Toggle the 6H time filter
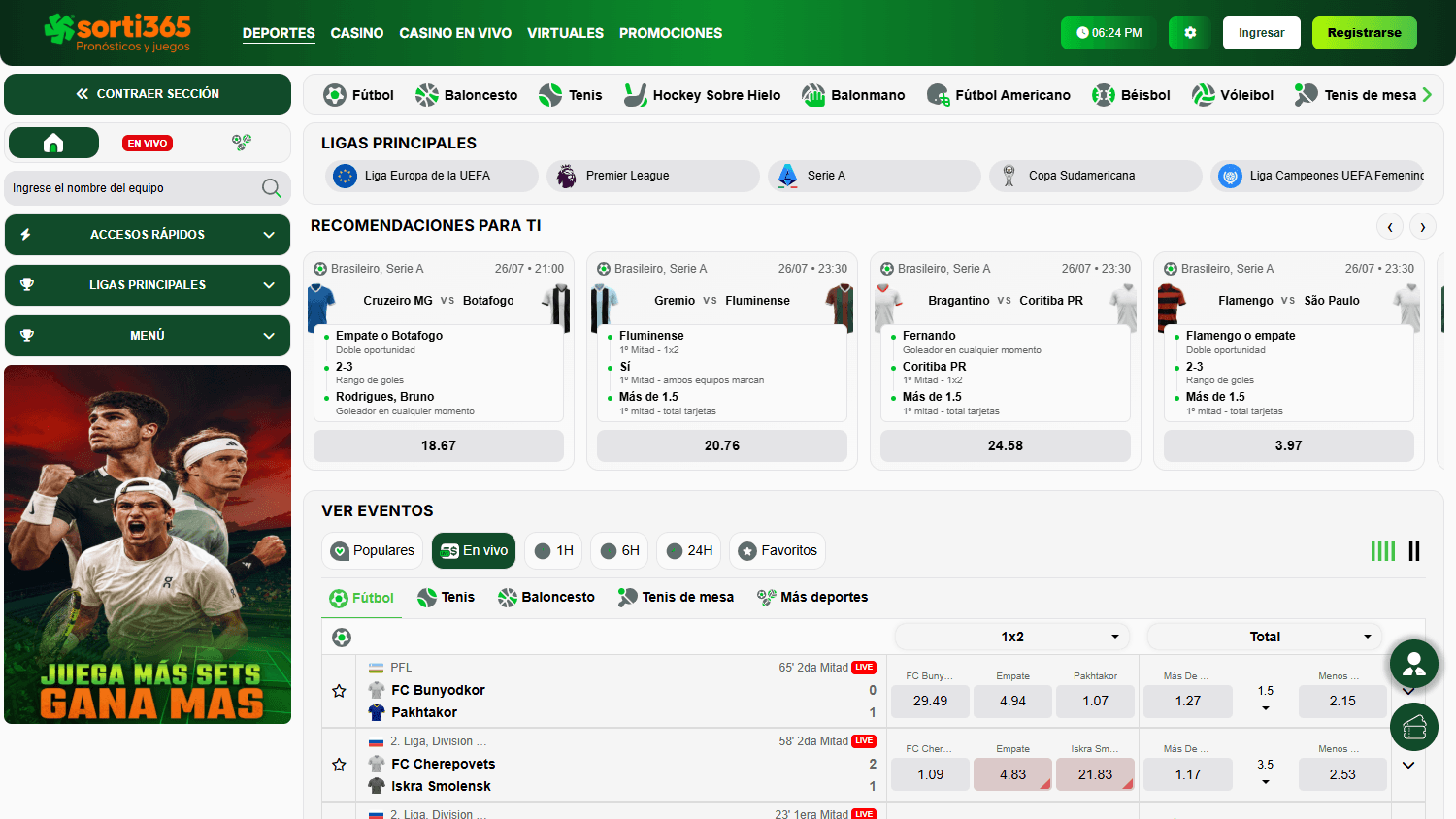The height and width of the screenshot is (819, 1456). tap(620, 550)
